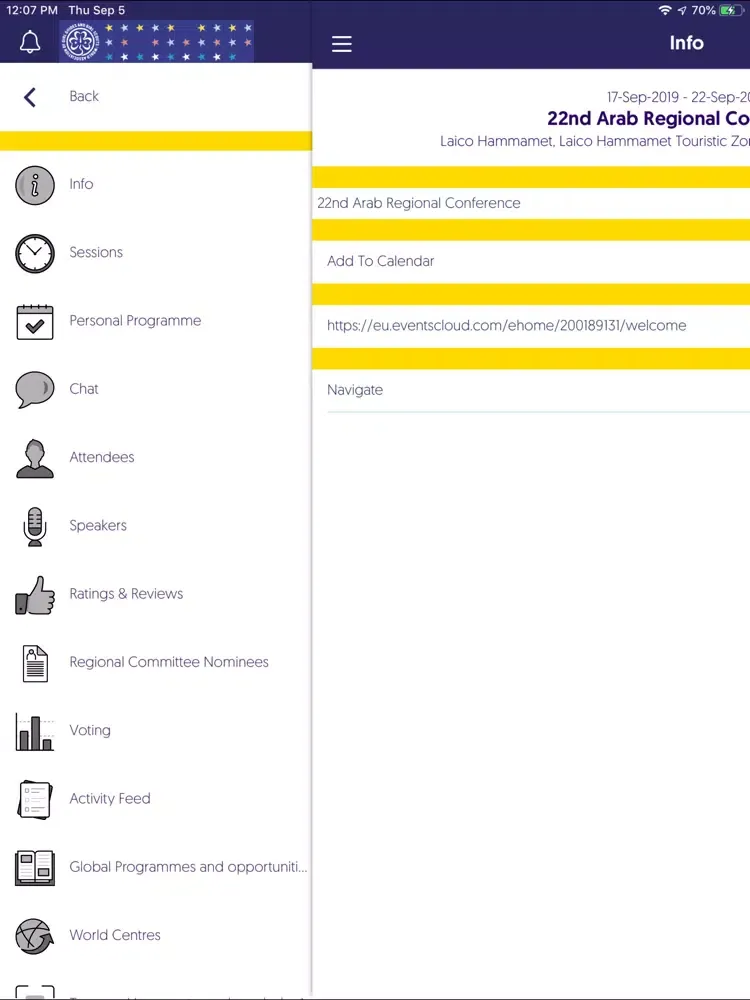The image size is (750, 1000).
Task: Click the Info circle icon
Action: tap(34, 185)
